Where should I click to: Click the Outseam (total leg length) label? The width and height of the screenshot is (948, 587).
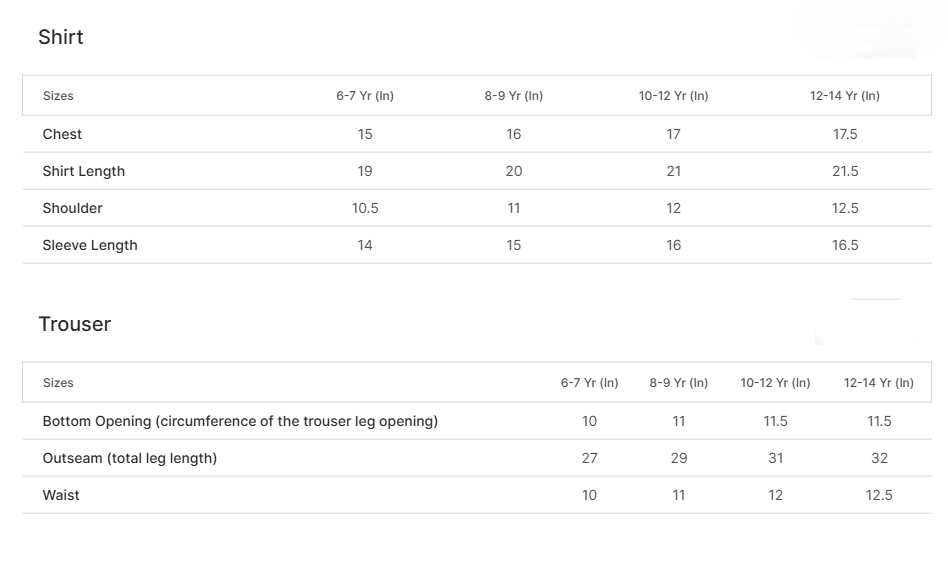130,458
